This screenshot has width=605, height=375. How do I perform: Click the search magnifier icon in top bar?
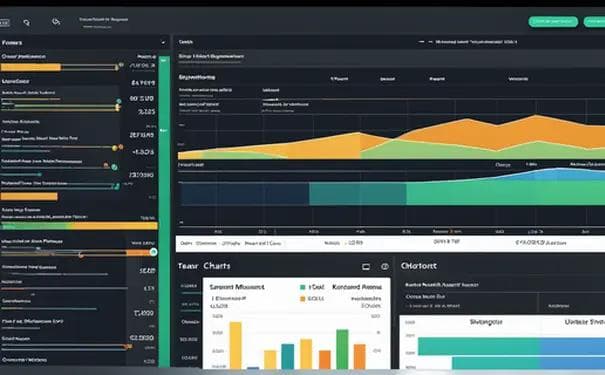[x=27, y=23]
